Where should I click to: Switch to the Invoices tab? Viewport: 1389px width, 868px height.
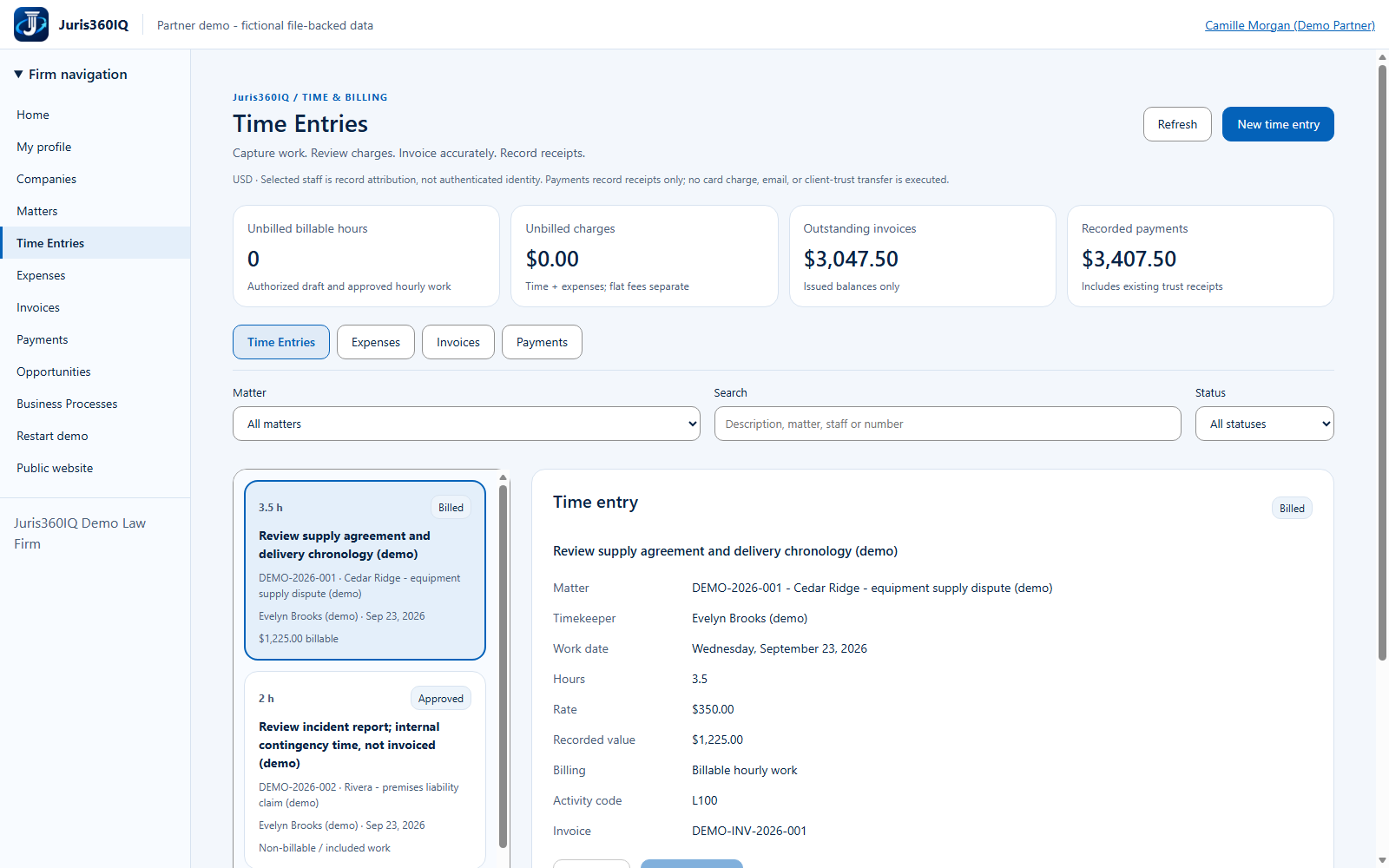click(458, 342)
